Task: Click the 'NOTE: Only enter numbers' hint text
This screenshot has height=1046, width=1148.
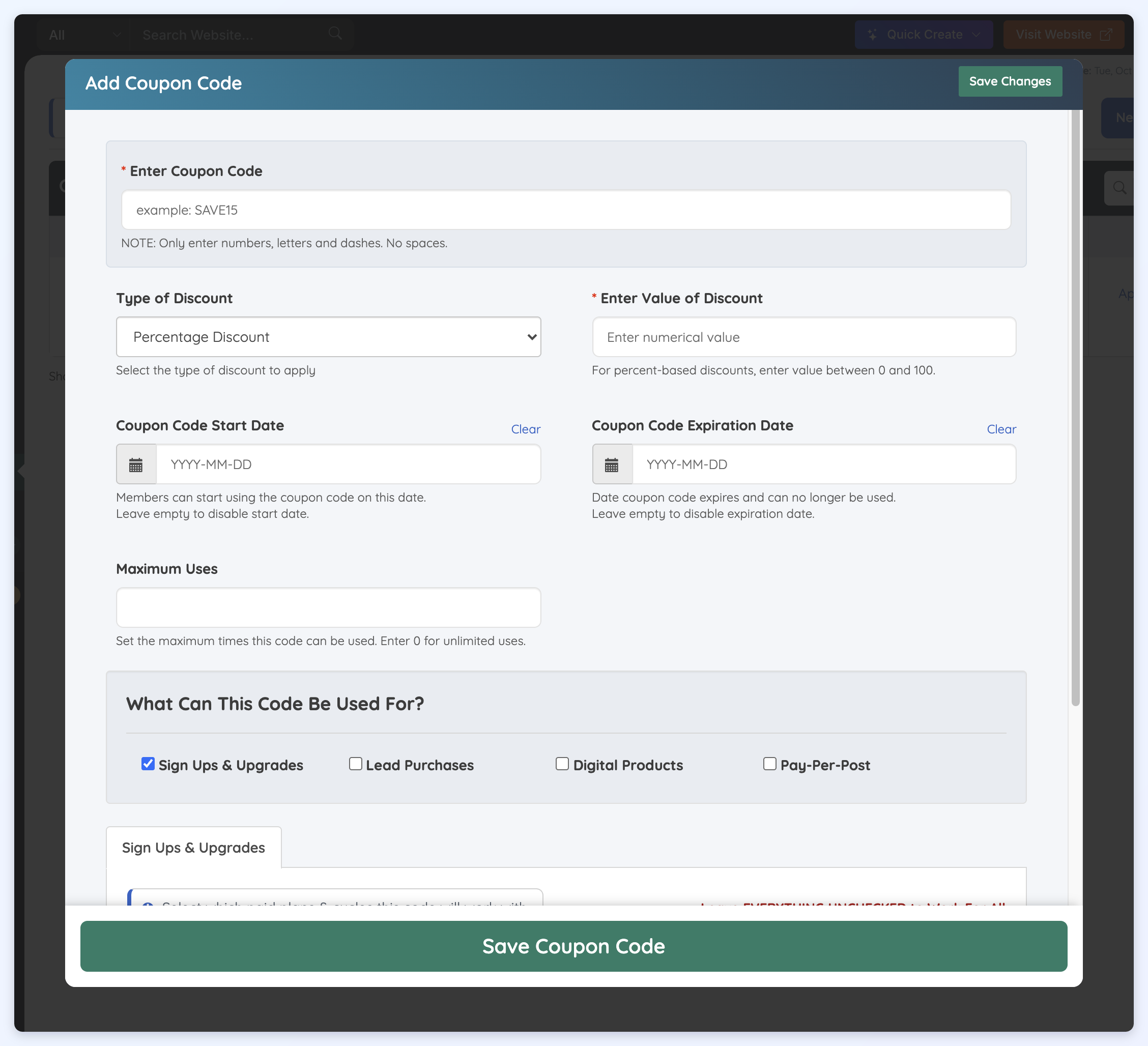Action: [284, 243]
